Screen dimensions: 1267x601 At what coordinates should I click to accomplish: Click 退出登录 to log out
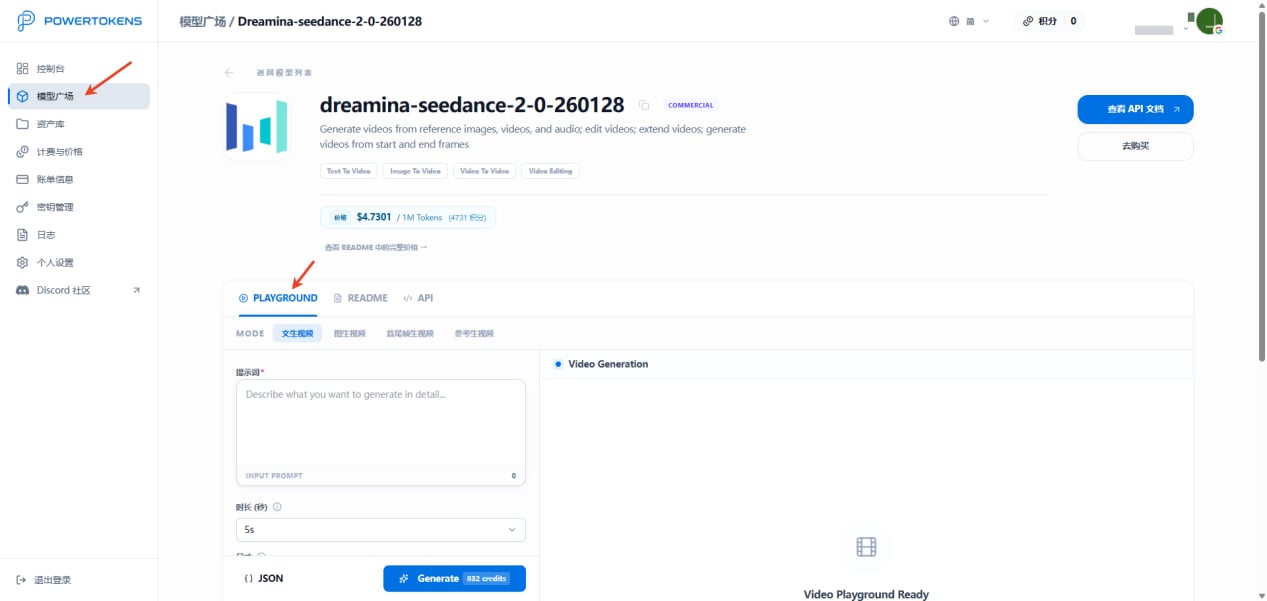pyautogui.click(x=44, y=580)
